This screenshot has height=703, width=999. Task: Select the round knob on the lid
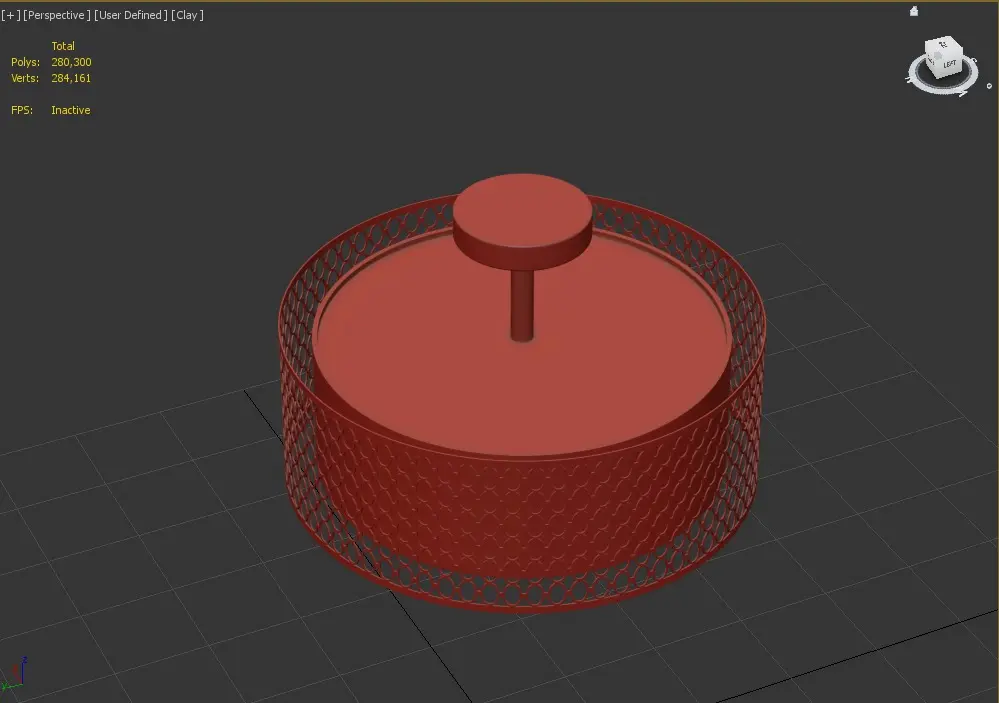522,220
